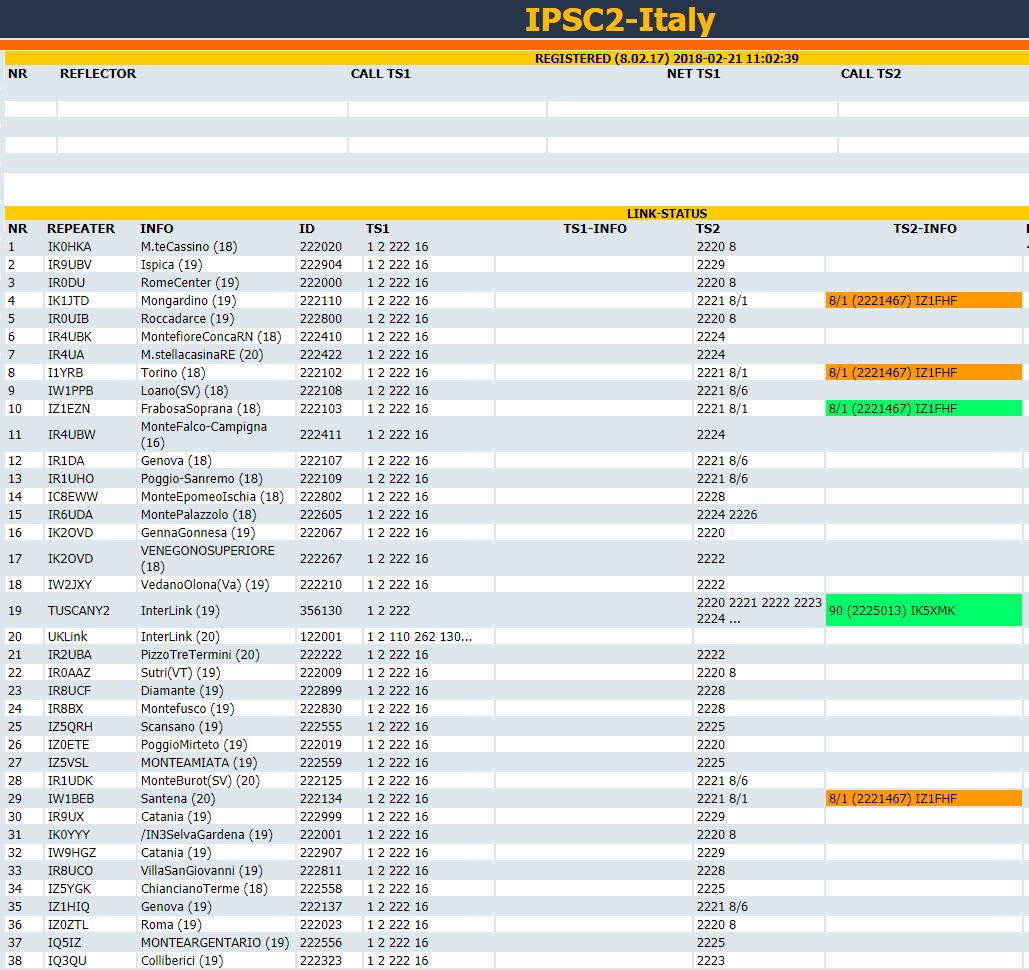Click the IPSC2-Italy page title
Image resolution: width=1029 pixels, height=970 pixels.
(620, 20)
